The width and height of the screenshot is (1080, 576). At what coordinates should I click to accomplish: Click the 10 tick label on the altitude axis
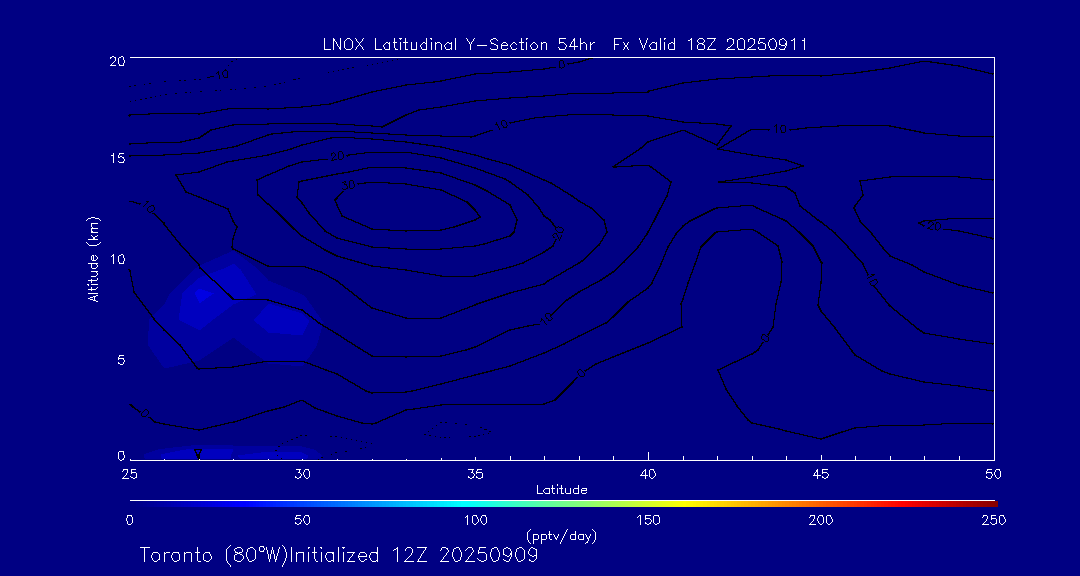coord(116,259)
